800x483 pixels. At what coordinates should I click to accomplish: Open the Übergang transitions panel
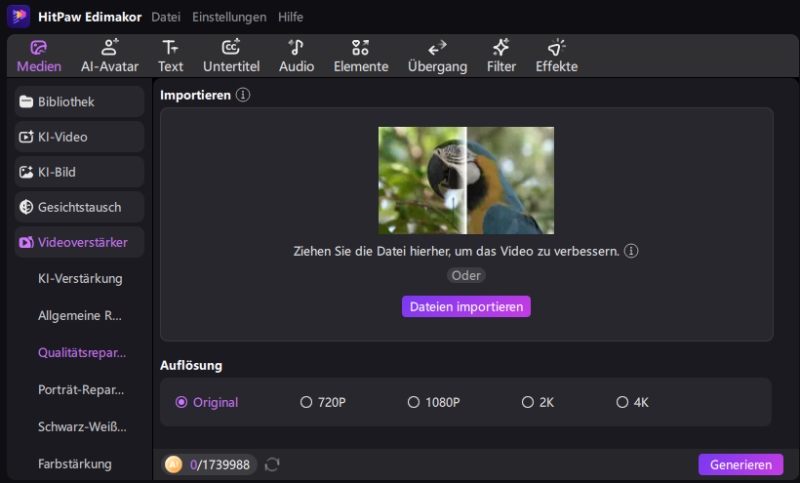pyautogui.click(x=437, y=56)
